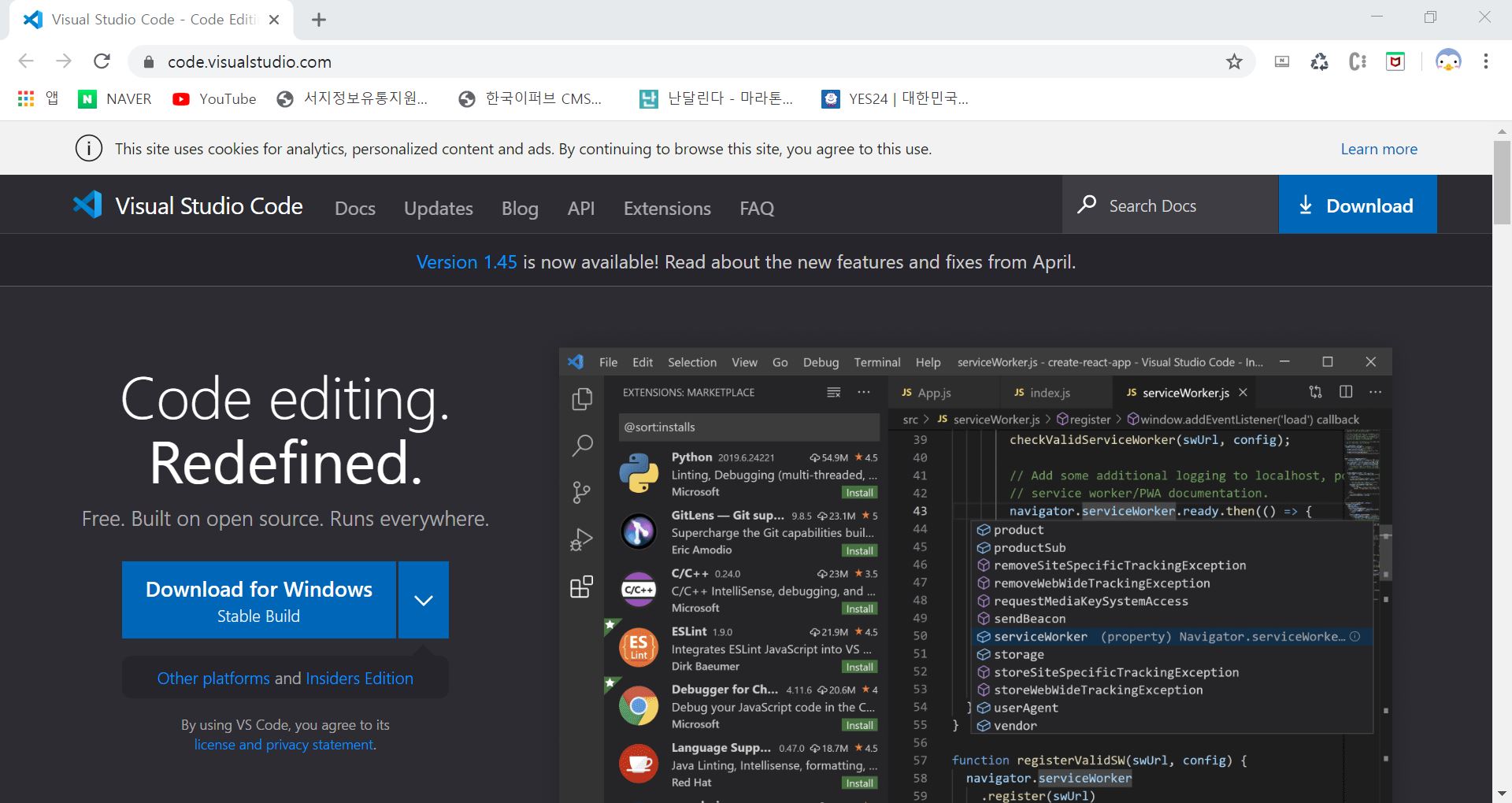Click the Run and Debug icon

[581, 540]
